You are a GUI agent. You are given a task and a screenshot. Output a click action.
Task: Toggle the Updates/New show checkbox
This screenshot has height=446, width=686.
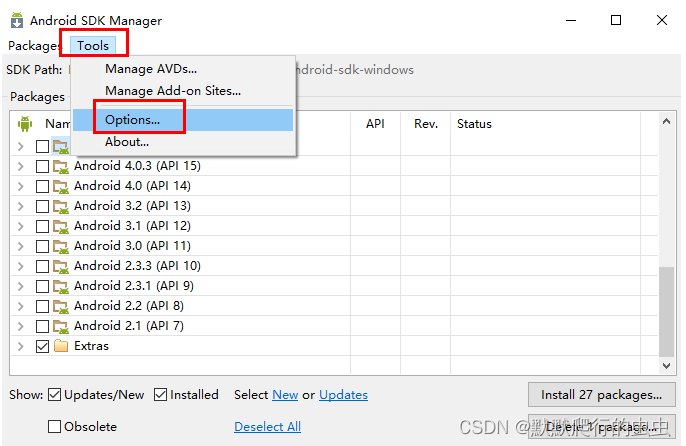click(x=54, y=395)
